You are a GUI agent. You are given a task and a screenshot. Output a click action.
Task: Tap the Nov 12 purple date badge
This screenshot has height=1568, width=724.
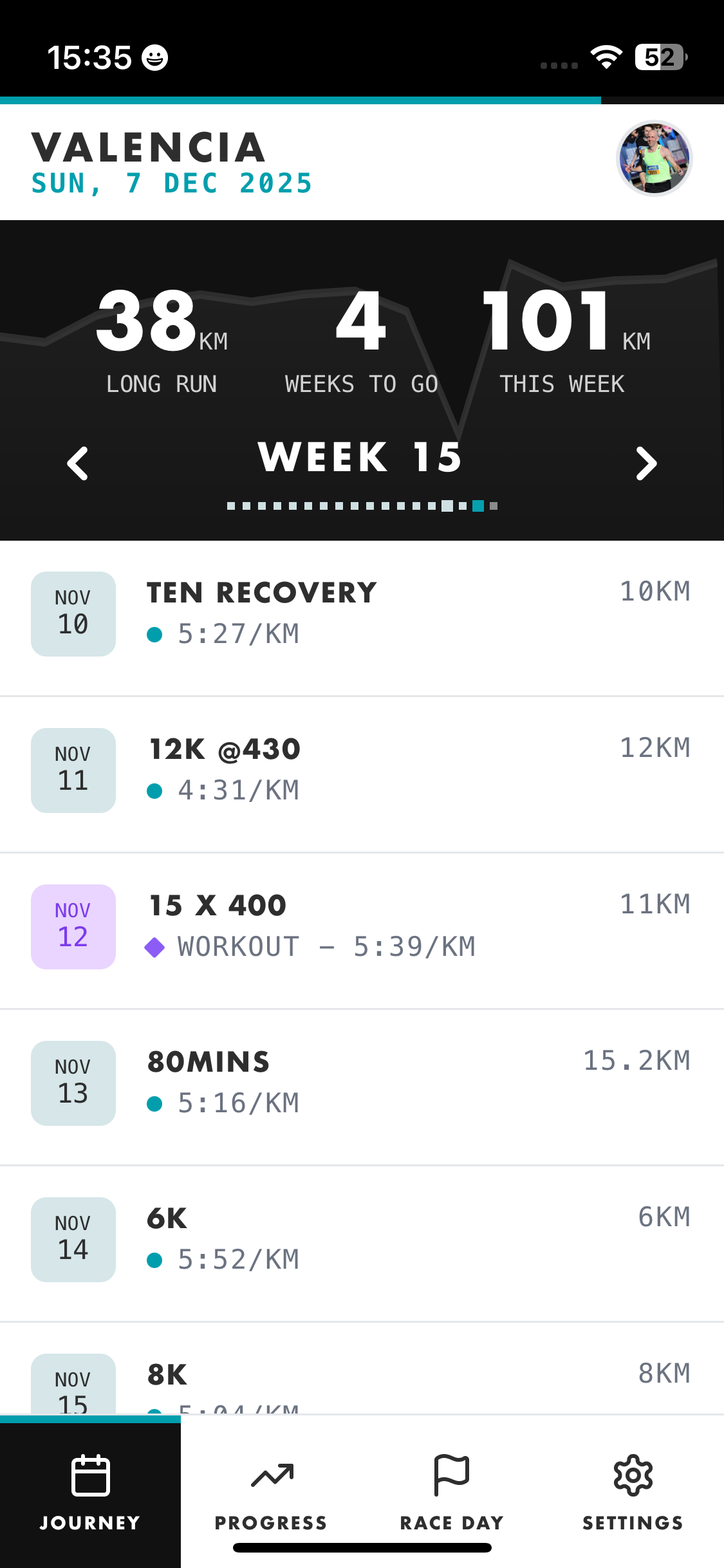click(x=73, y=927)
